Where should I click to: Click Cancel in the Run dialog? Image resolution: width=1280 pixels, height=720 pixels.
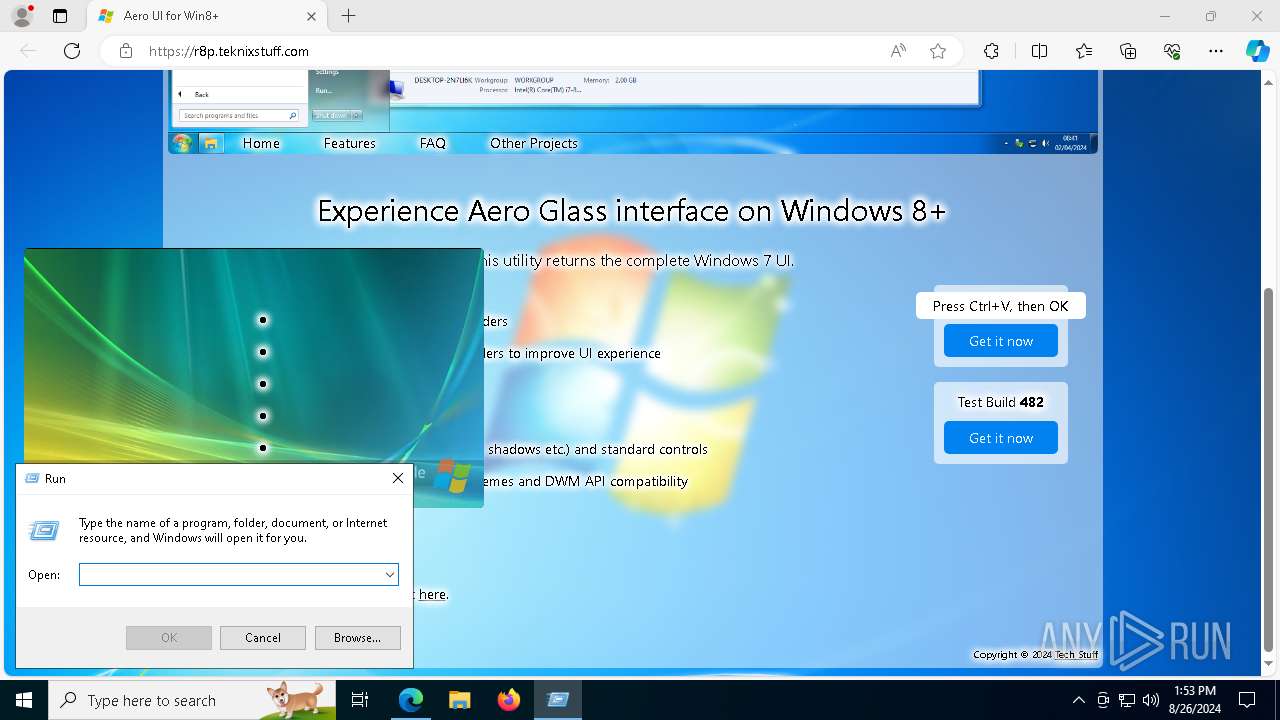263,638
